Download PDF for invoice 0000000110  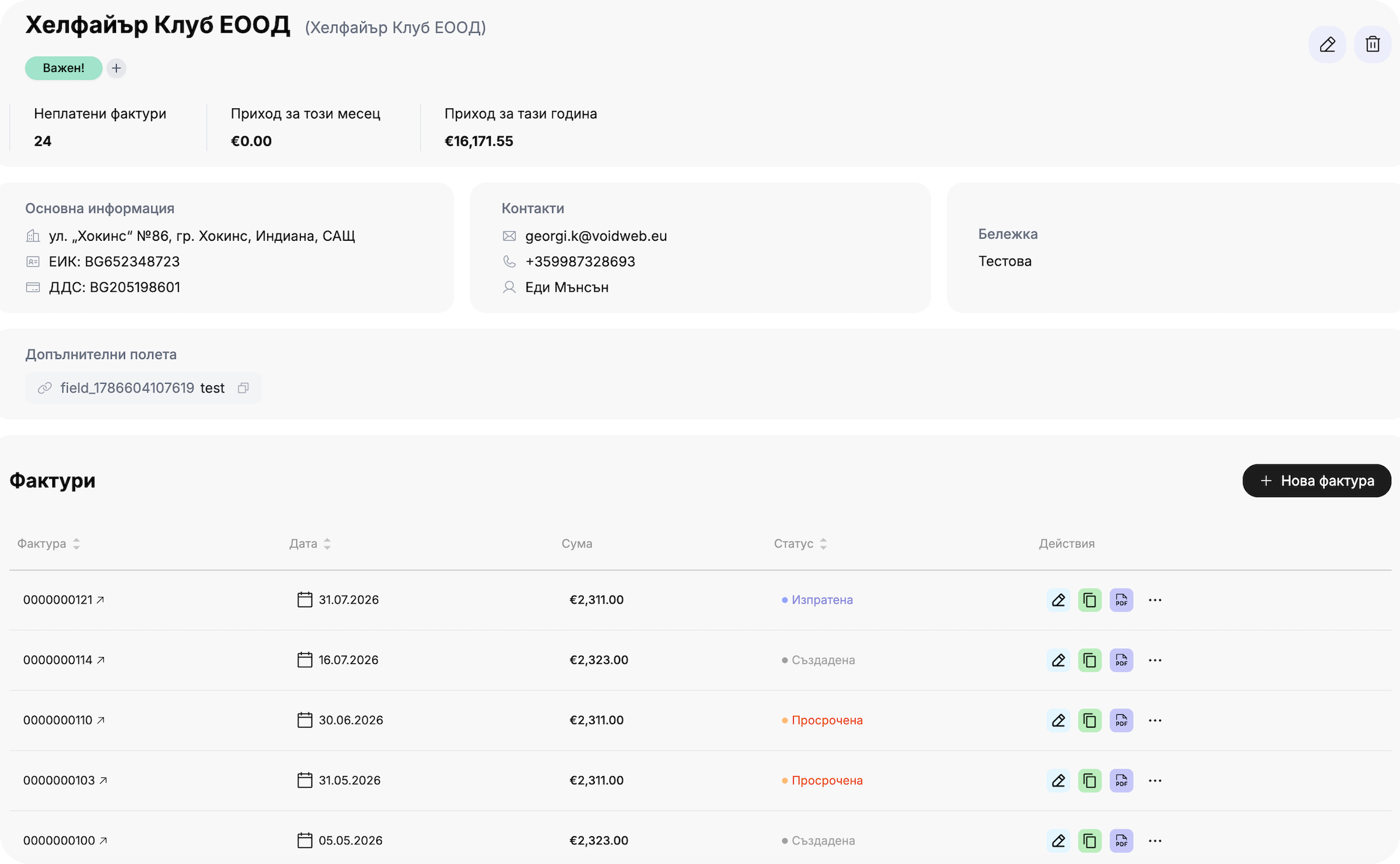tap(1121, 720)
